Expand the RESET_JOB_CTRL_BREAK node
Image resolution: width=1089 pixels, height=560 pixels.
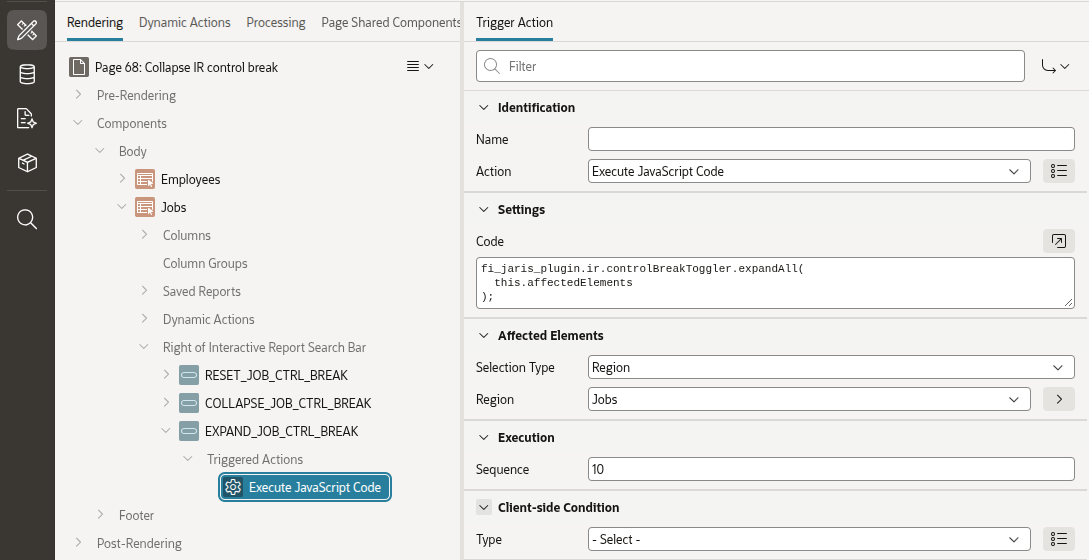coord(166,374)
